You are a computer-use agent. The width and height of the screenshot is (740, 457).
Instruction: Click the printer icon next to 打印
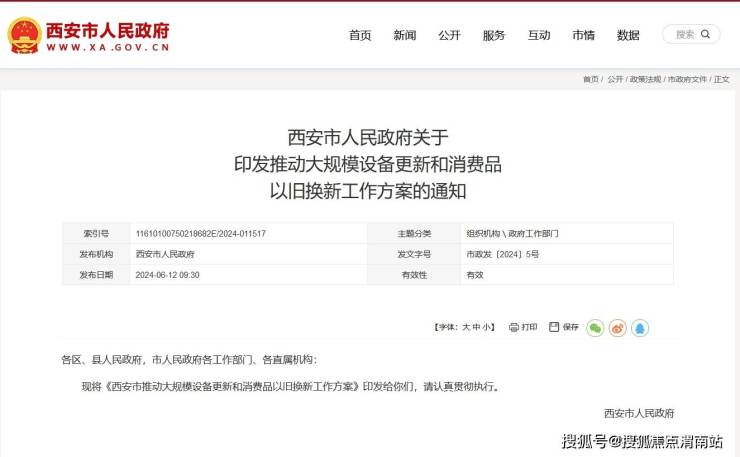click(x=513, y=327)
